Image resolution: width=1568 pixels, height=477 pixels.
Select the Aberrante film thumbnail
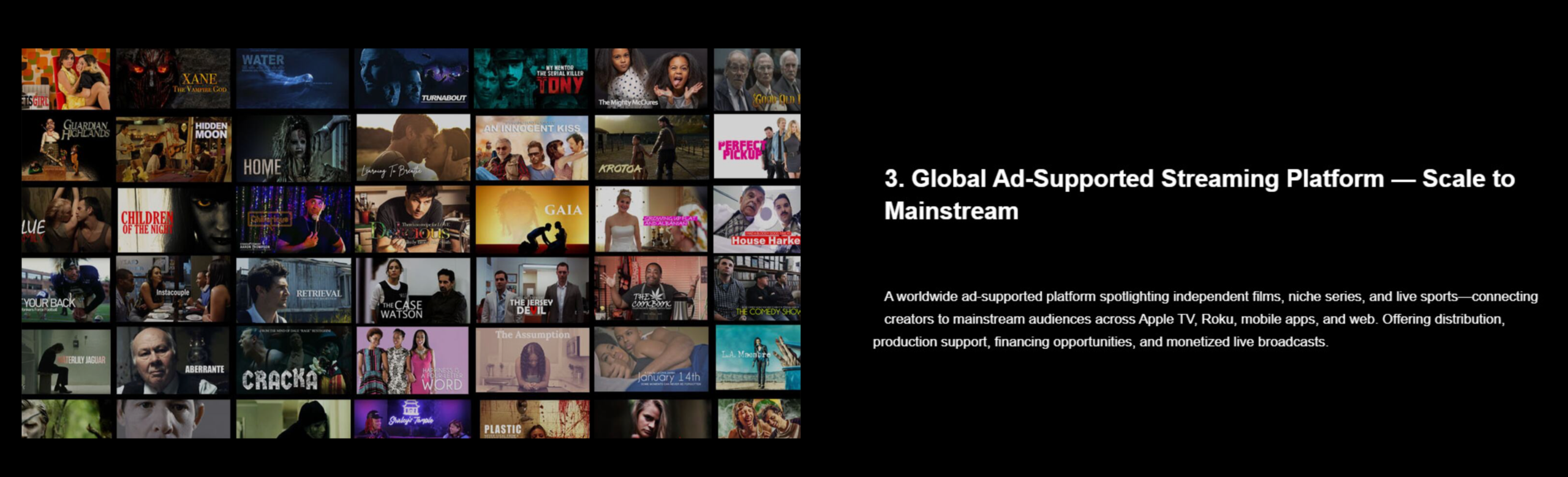(x=173, y=361)
